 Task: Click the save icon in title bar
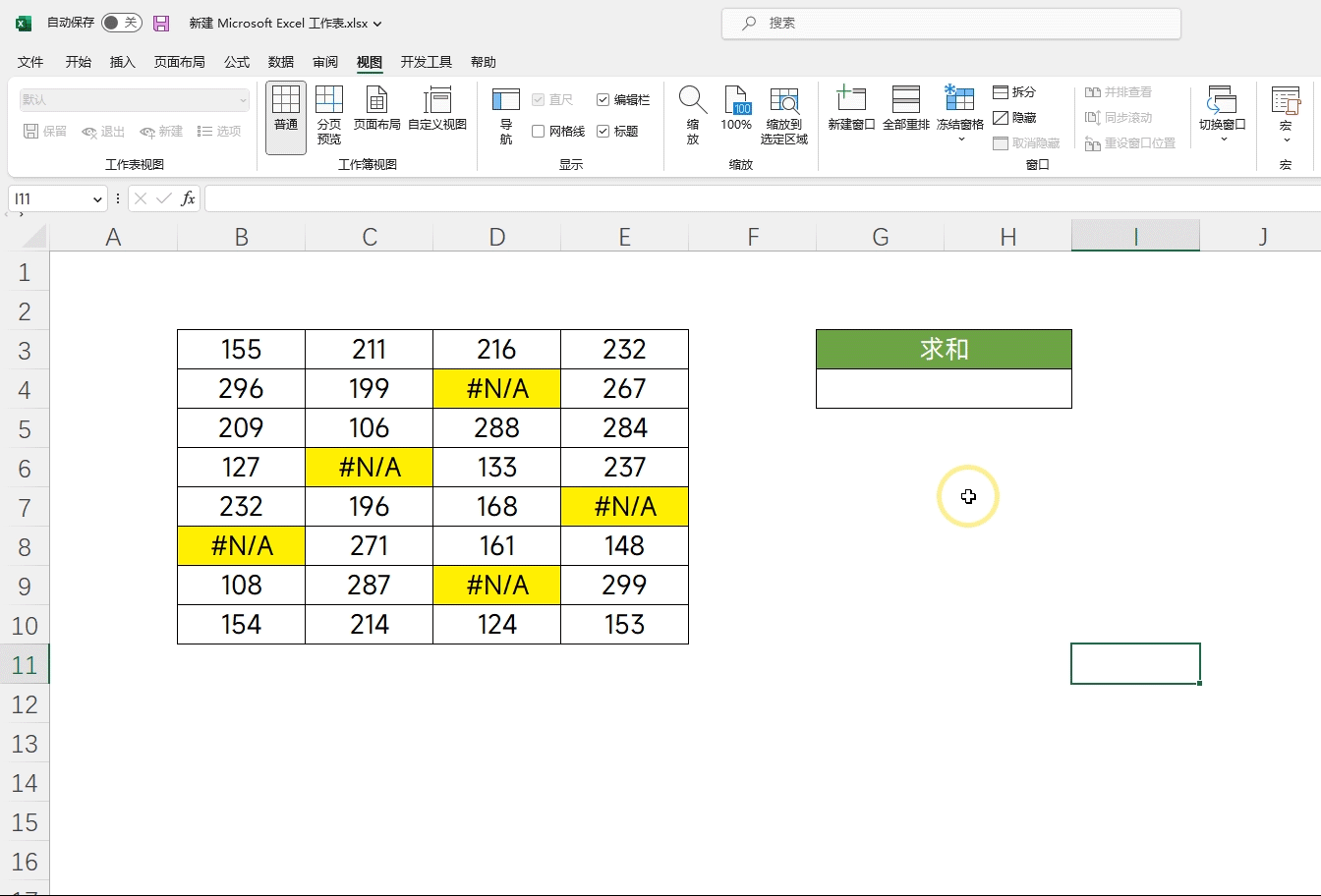(x=162, y=23)
